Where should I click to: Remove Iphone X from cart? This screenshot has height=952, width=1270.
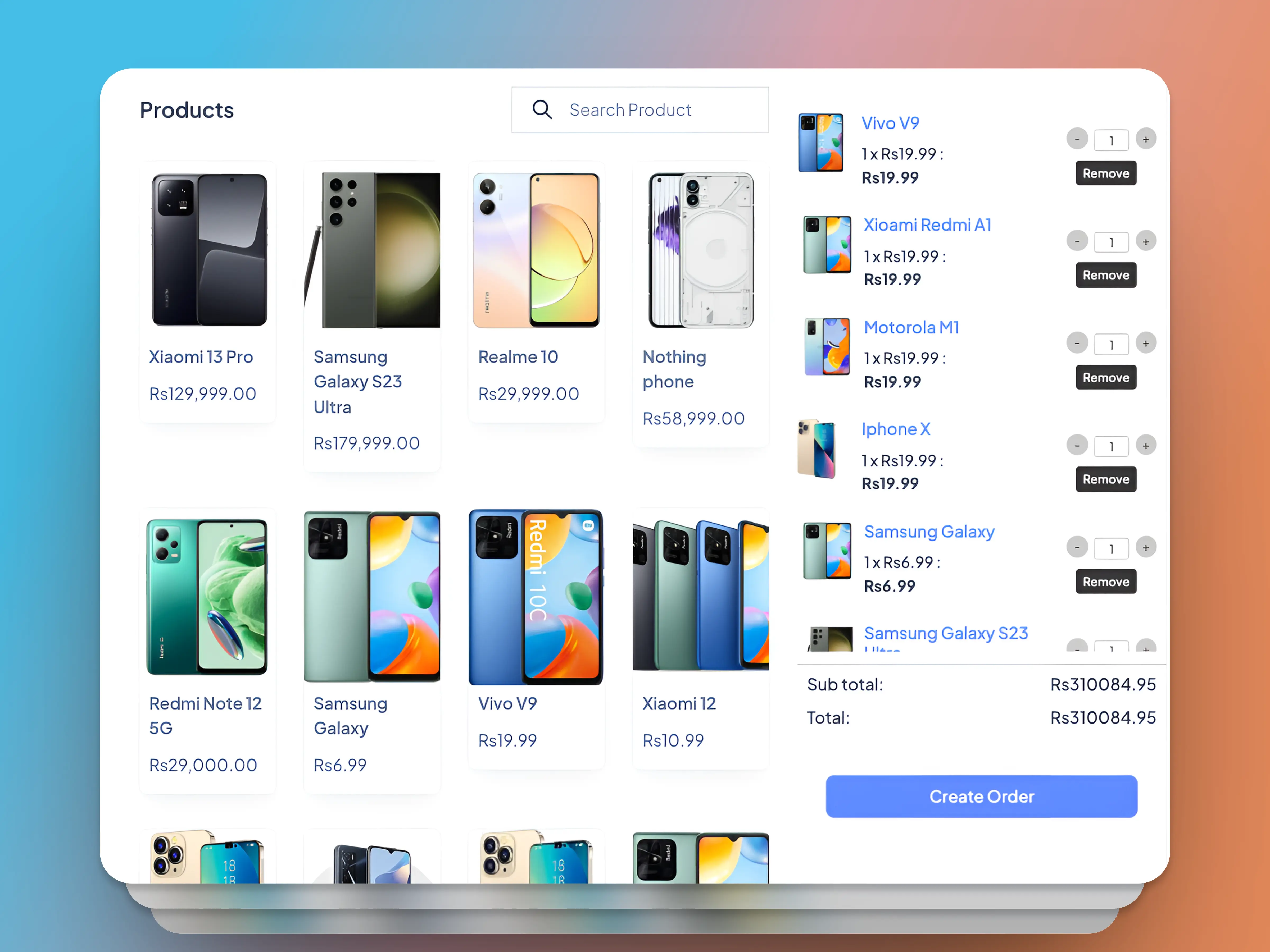click(x=1106, y=479)
